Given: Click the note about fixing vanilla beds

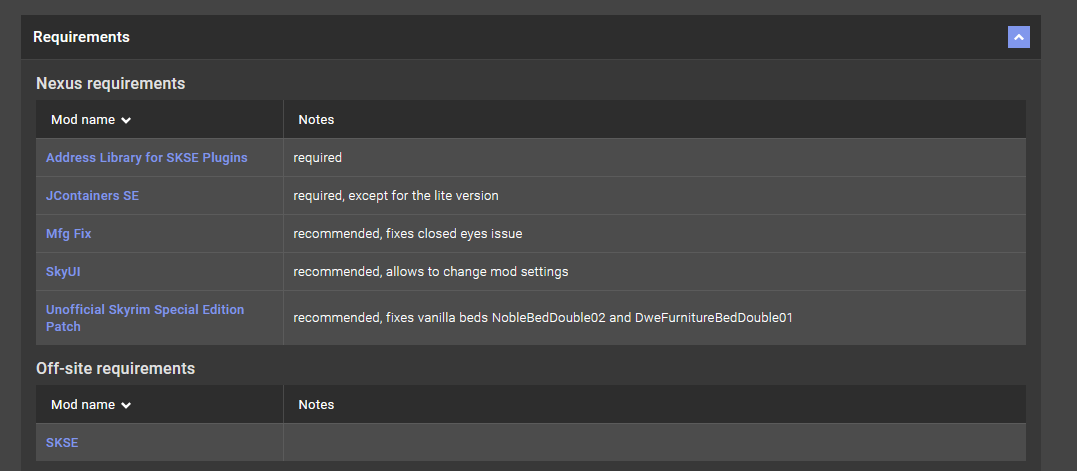Looking at the screenshot, I should click(542, 318).
